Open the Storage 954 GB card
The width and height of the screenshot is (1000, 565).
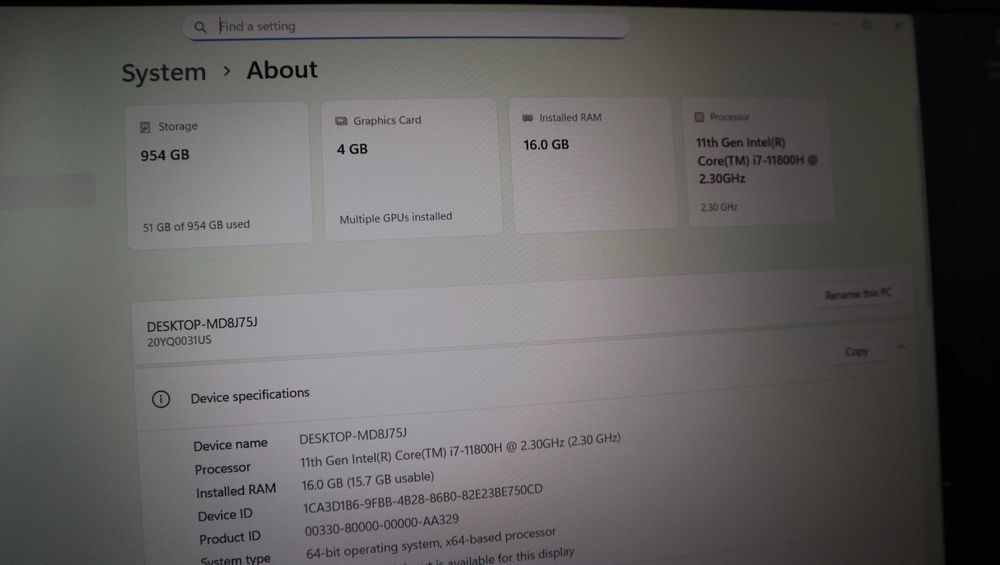[219, 175]
